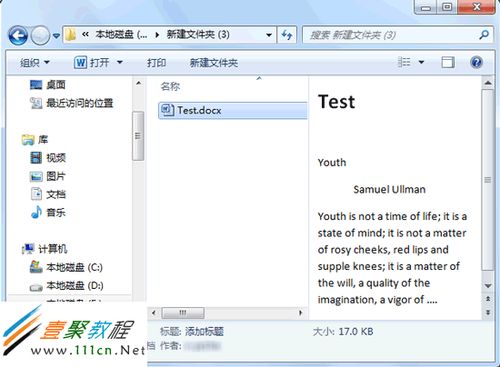Refresh the folder using address bar refresh icon

287,35
